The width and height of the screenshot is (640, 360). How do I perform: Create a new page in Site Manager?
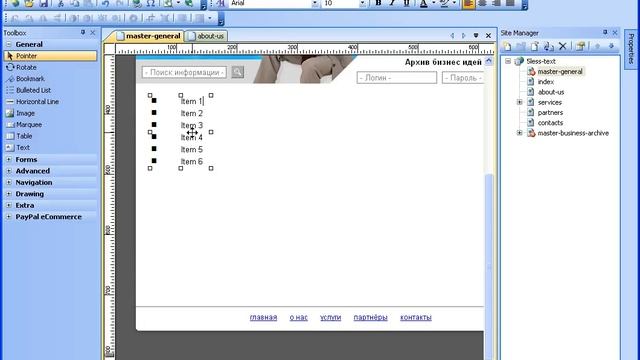click(507, 46)
